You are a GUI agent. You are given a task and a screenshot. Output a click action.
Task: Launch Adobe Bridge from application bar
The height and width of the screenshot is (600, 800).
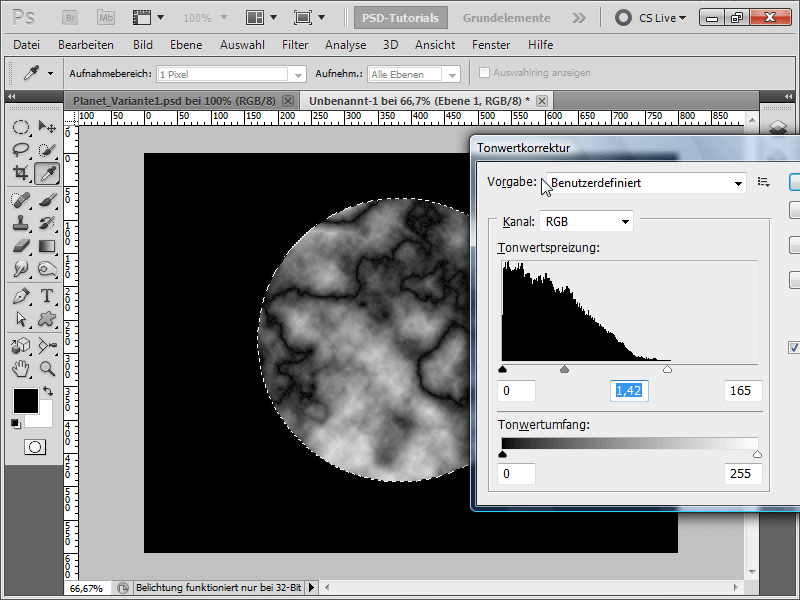pyautogui.click(x=70, y=18)
